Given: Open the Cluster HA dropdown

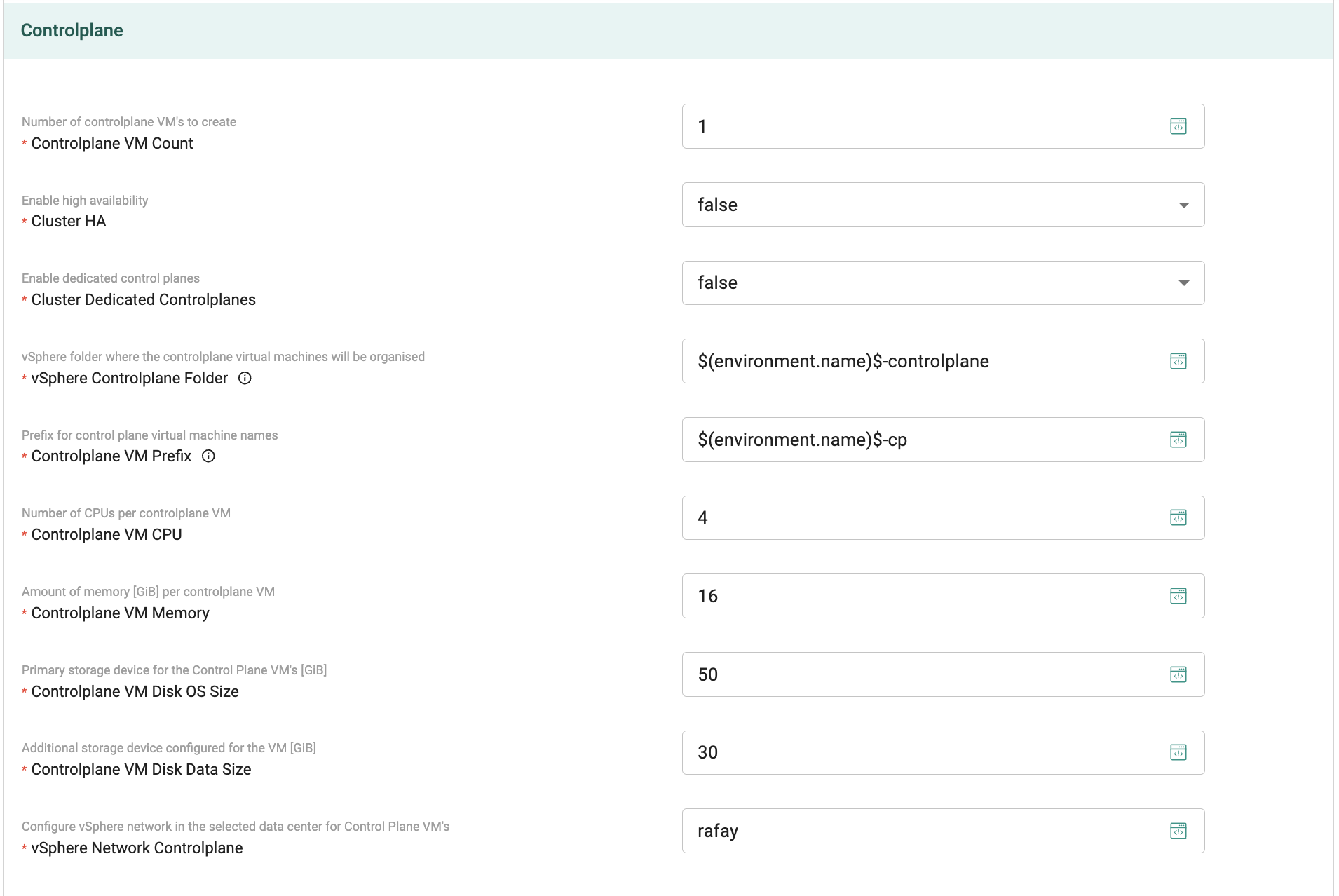Looking at the screenshot, I should click(943, 205).
